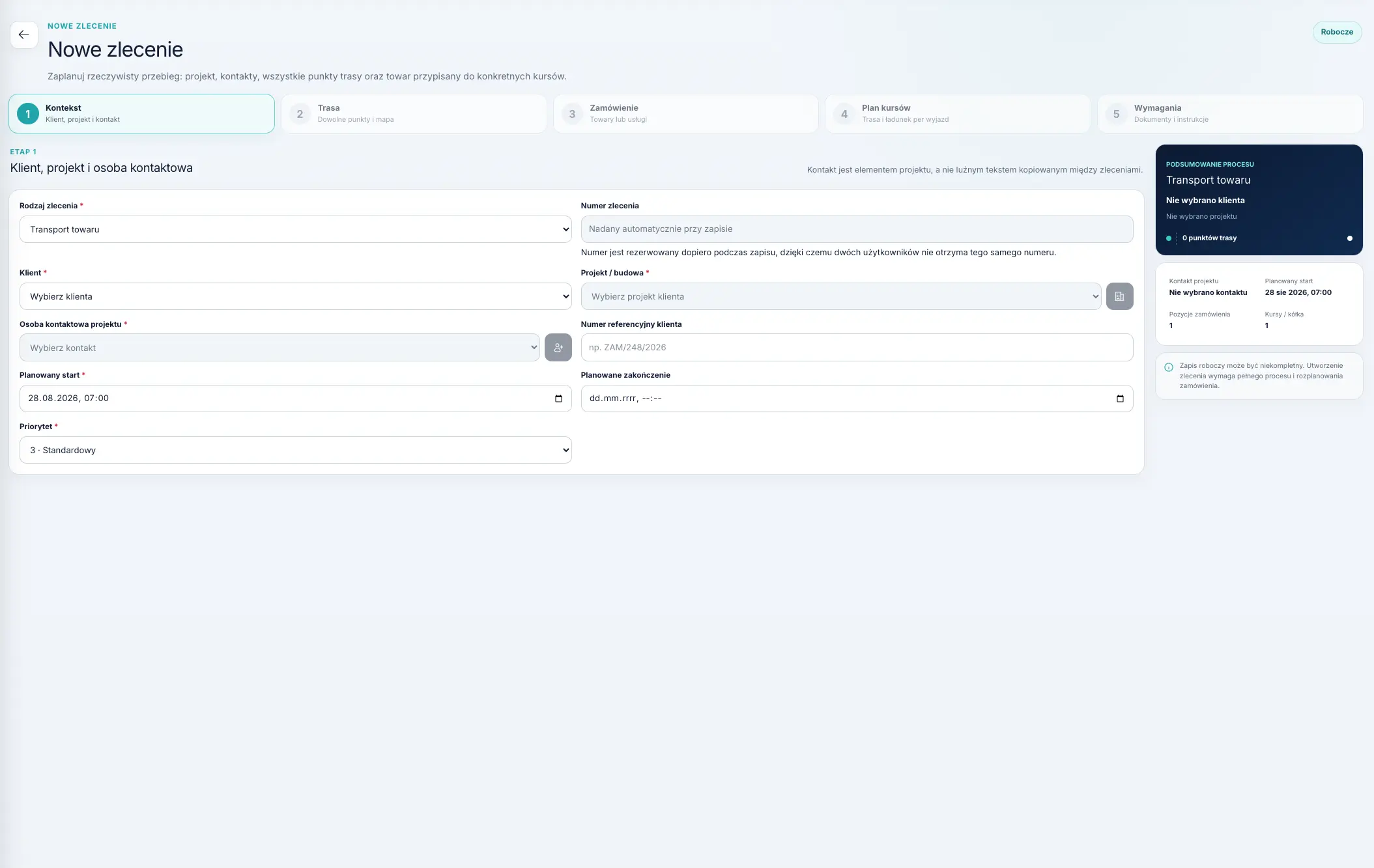Screen dimensions: 1374x868
Task: Click 'Transport towaru' summary heading
Action: 1208,180
